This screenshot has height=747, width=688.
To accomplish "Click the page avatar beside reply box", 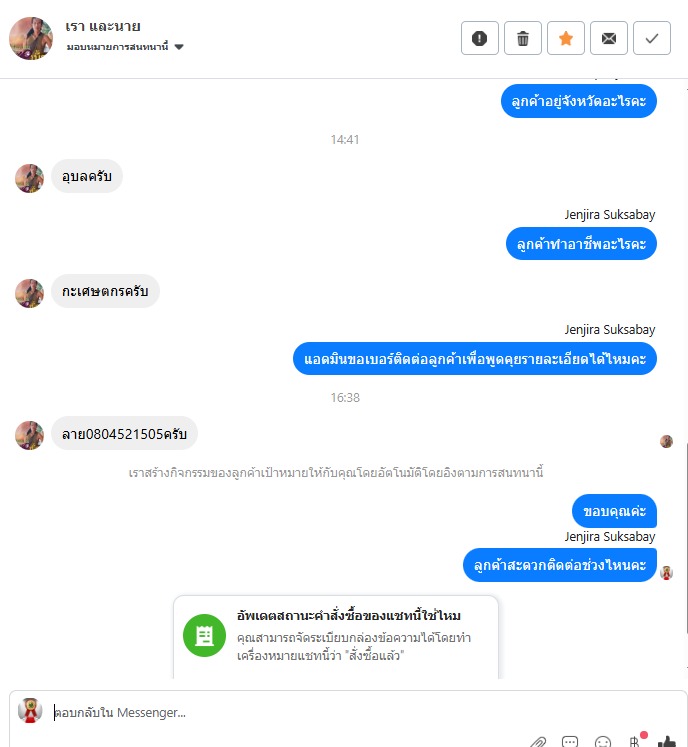I will (x=30, y=711).
